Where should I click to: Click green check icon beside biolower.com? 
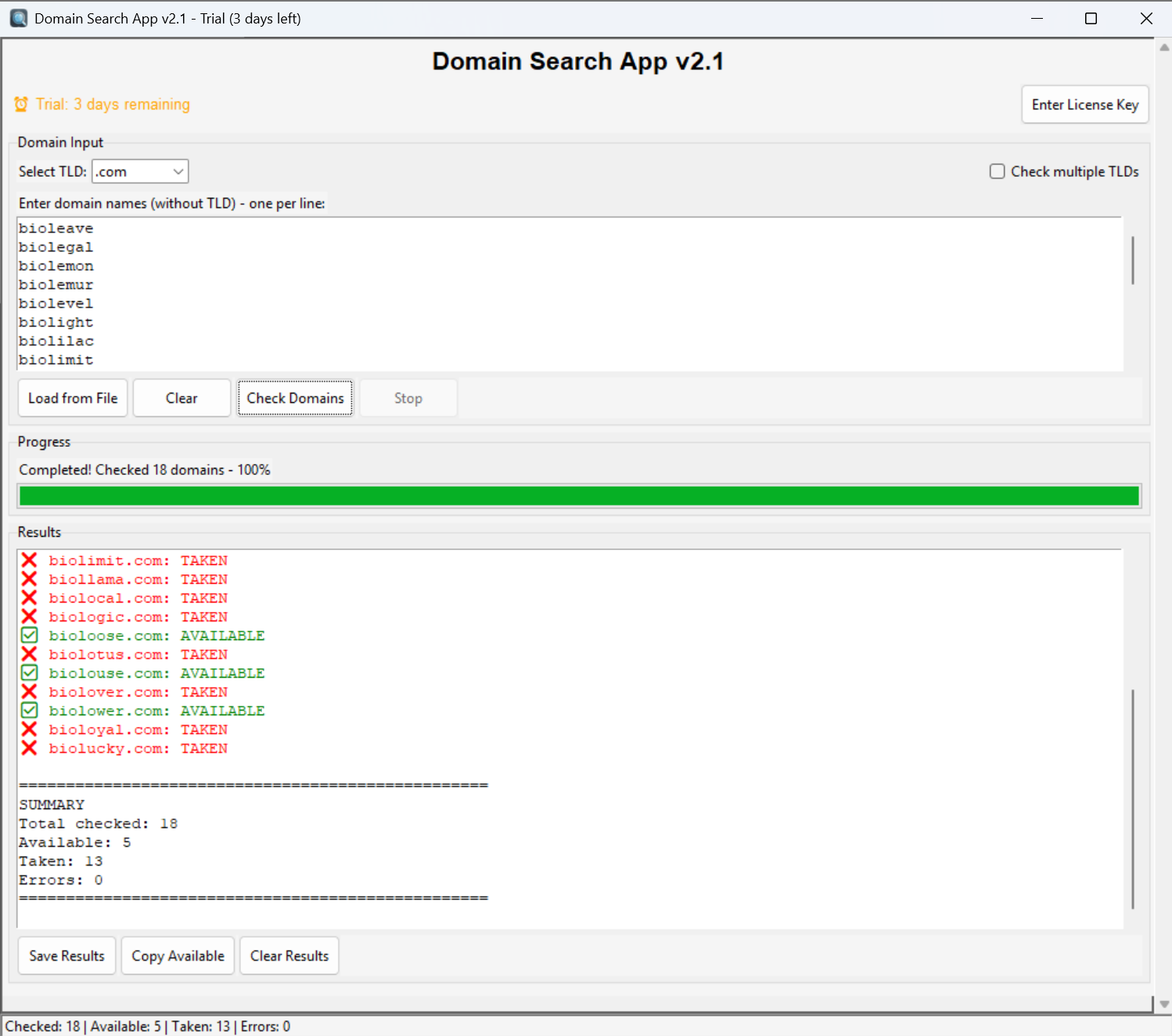coord(29,710)
